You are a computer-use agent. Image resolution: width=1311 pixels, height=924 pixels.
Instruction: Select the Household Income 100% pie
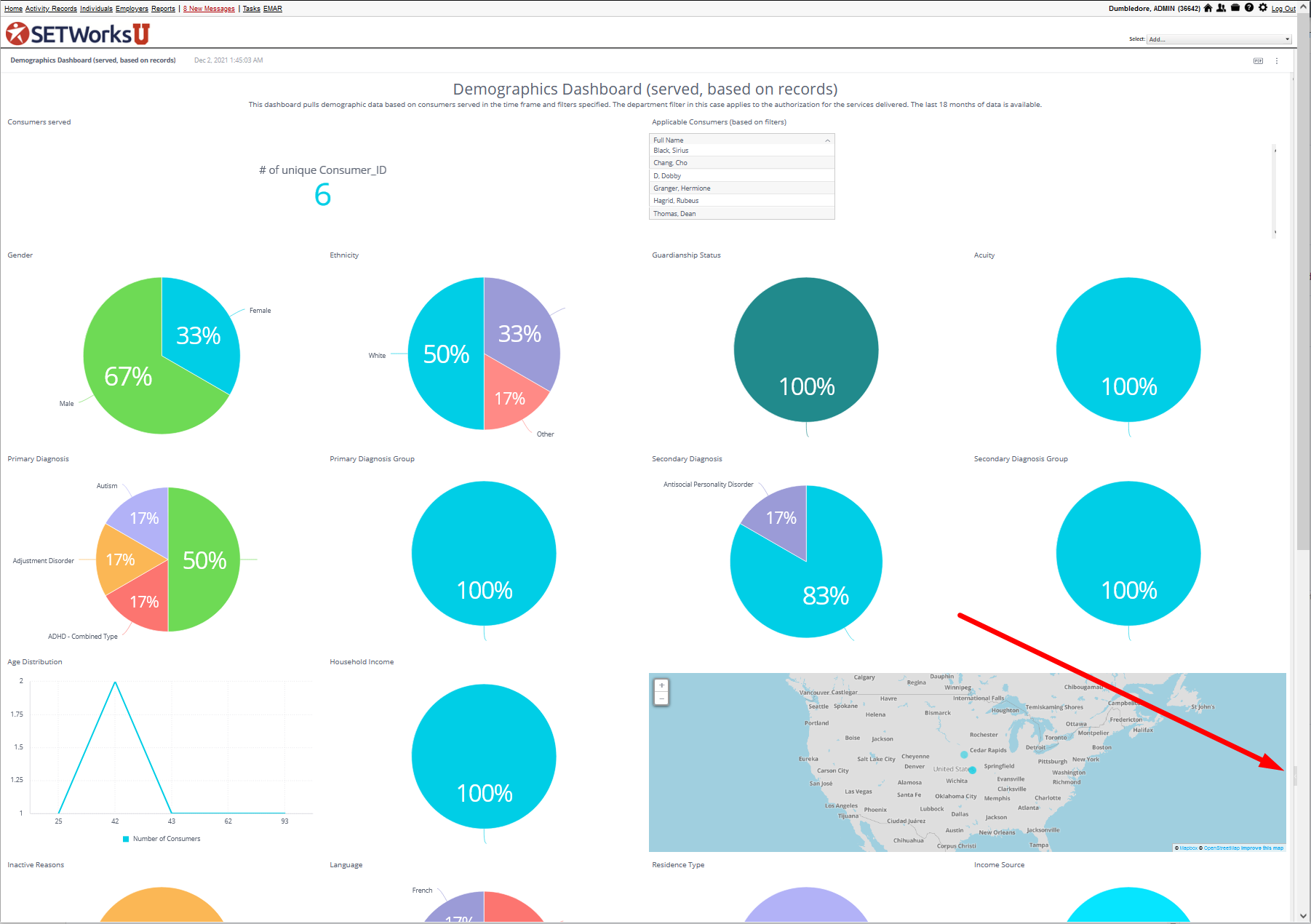[484, 757]
